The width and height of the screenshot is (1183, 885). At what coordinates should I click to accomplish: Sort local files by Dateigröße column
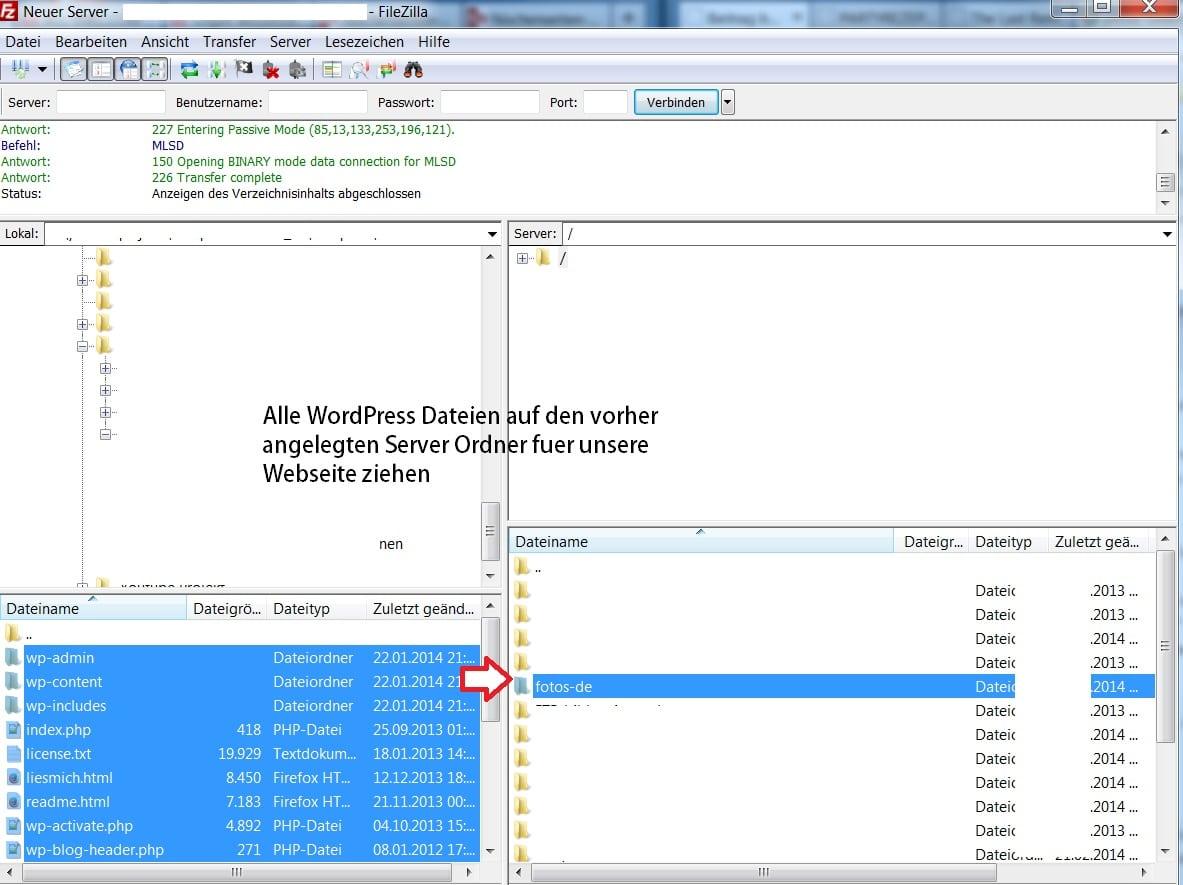[x=226, y=608]
